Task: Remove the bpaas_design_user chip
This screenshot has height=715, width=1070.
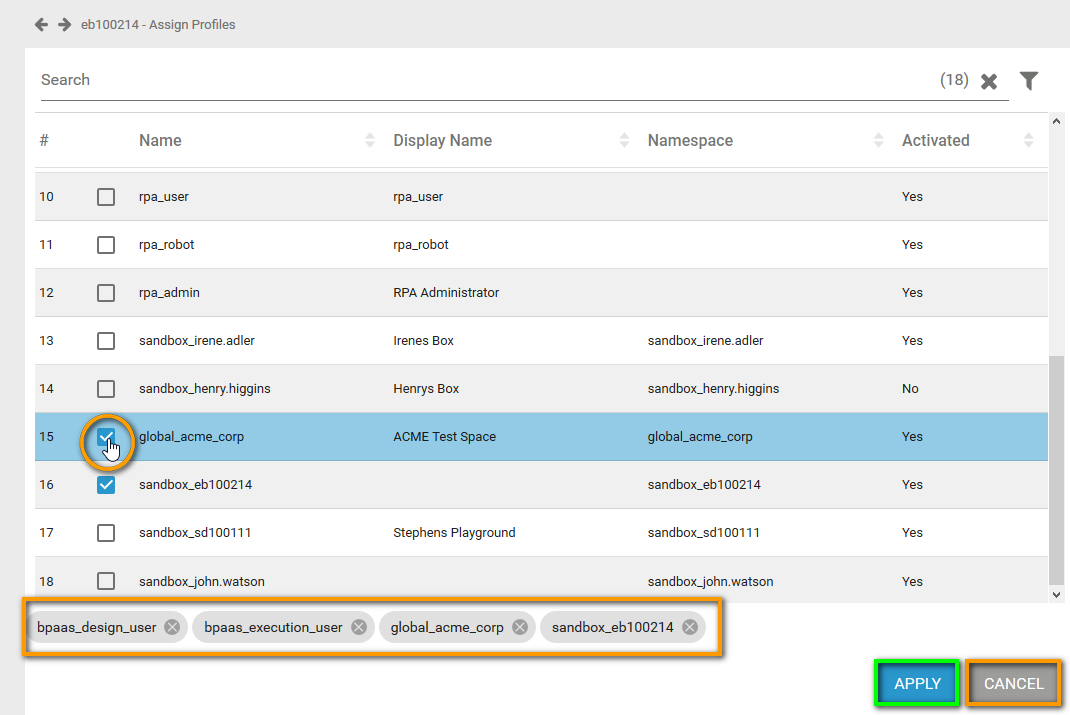Action: pyautogui.click(x=172, y=627)
